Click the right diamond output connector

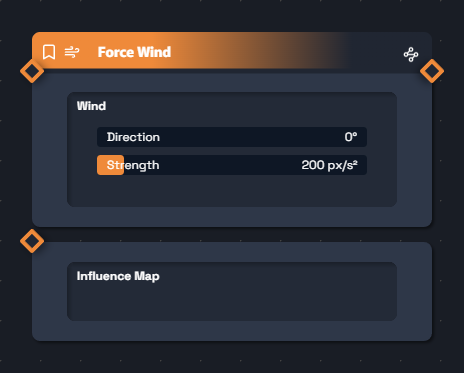pos(432,71)
